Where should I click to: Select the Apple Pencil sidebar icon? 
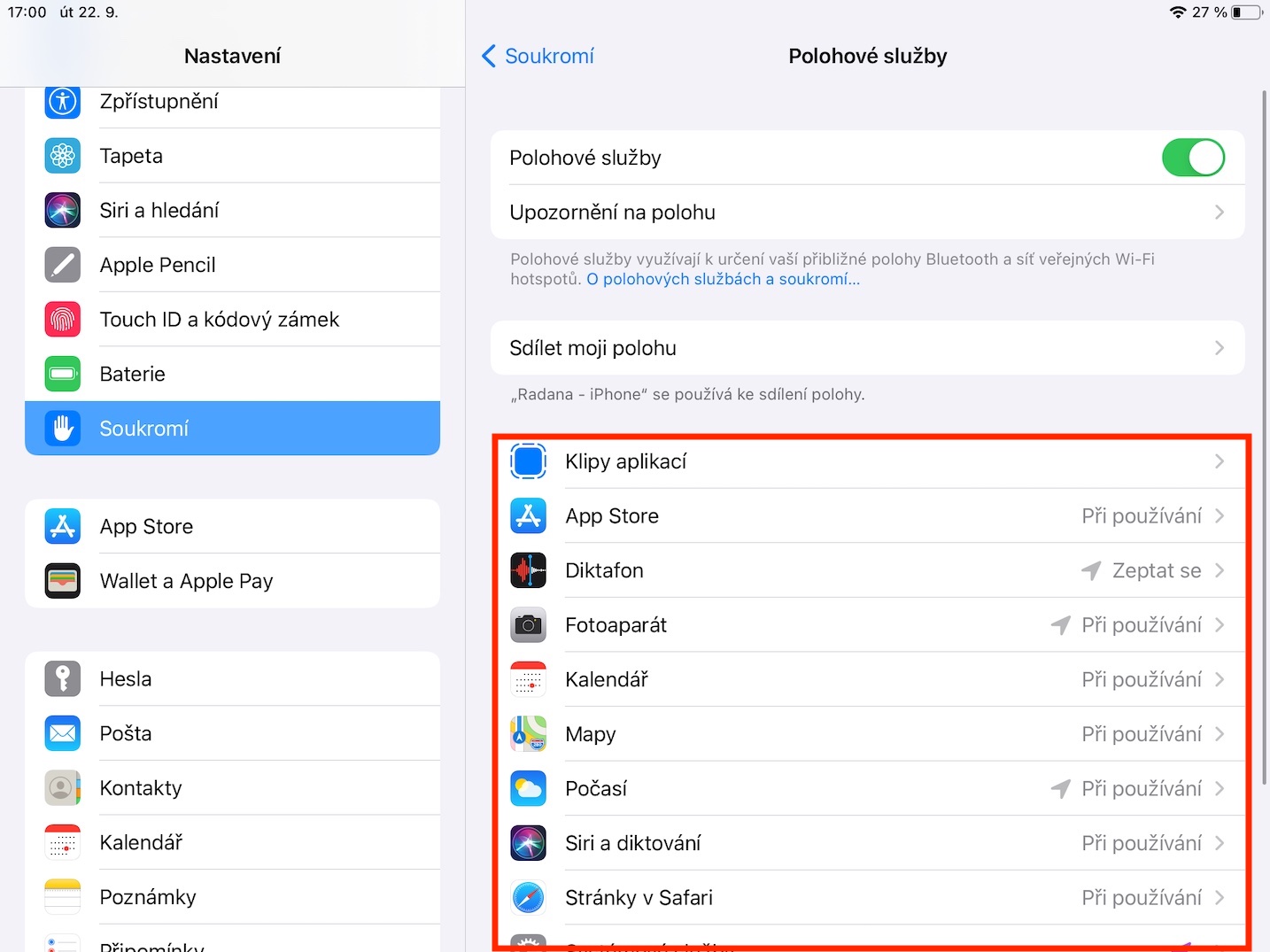coord(63,265)
